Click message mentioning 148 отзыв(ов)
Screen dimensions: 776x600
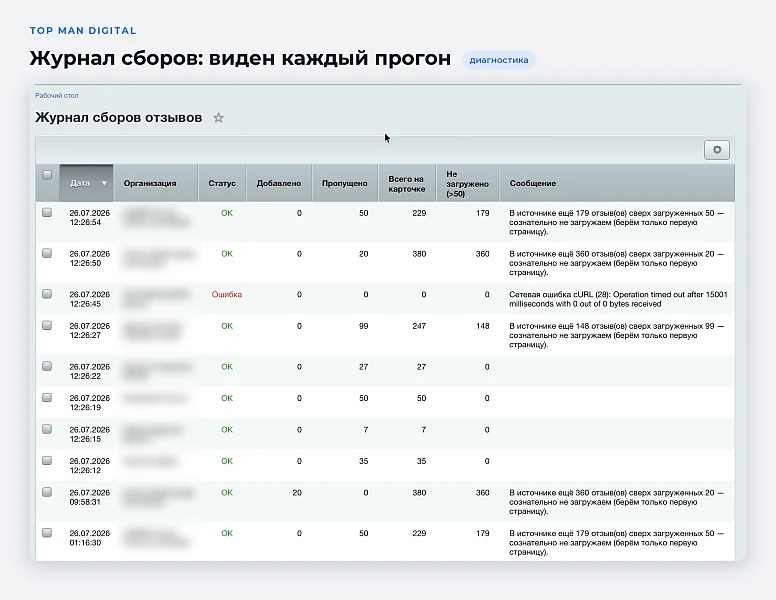[x=616, y=335]
